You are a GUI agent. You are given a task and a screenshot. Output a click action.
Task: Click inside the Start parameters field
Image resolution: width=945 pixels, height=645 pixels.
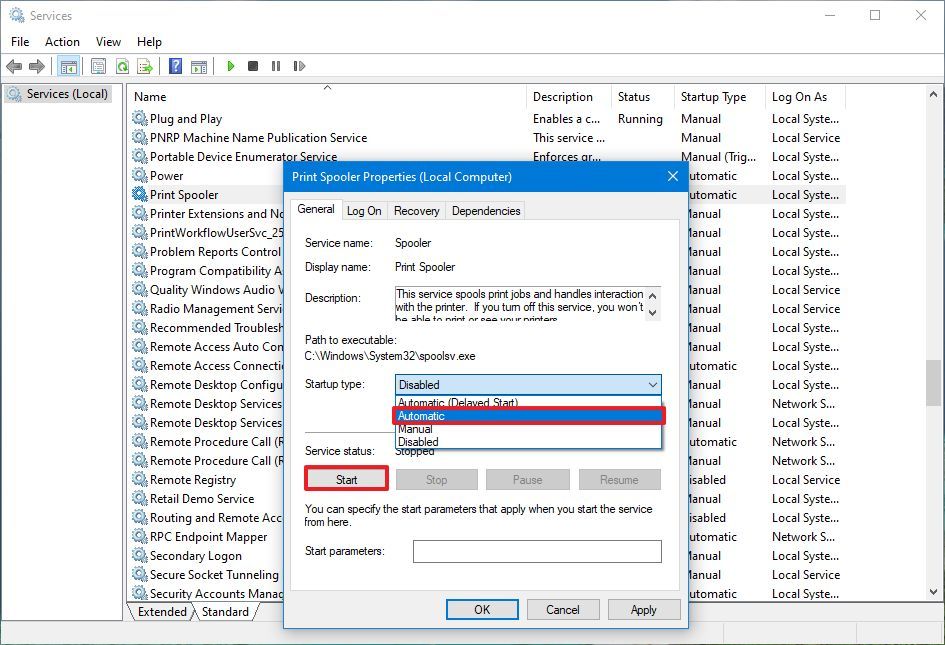[537, 551]
